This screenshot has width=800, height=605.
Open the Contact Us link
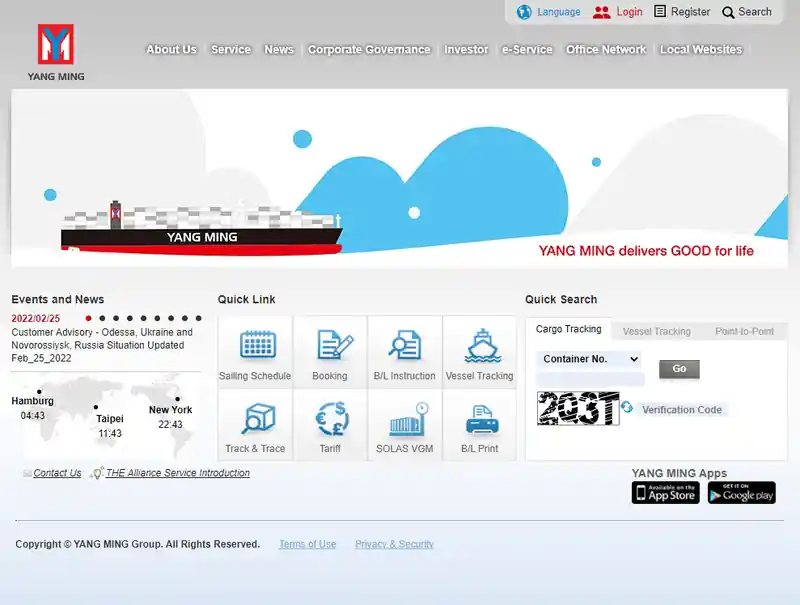point(57,473)
